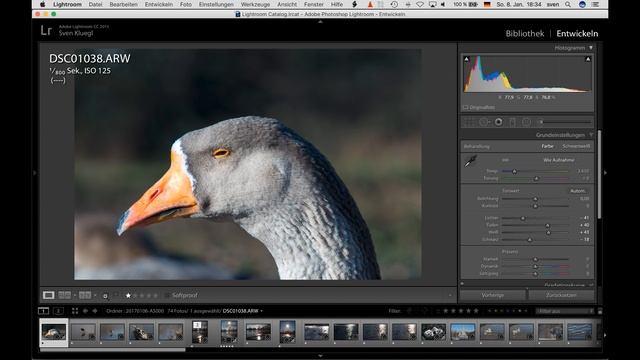Expand the left panel group

35,173
